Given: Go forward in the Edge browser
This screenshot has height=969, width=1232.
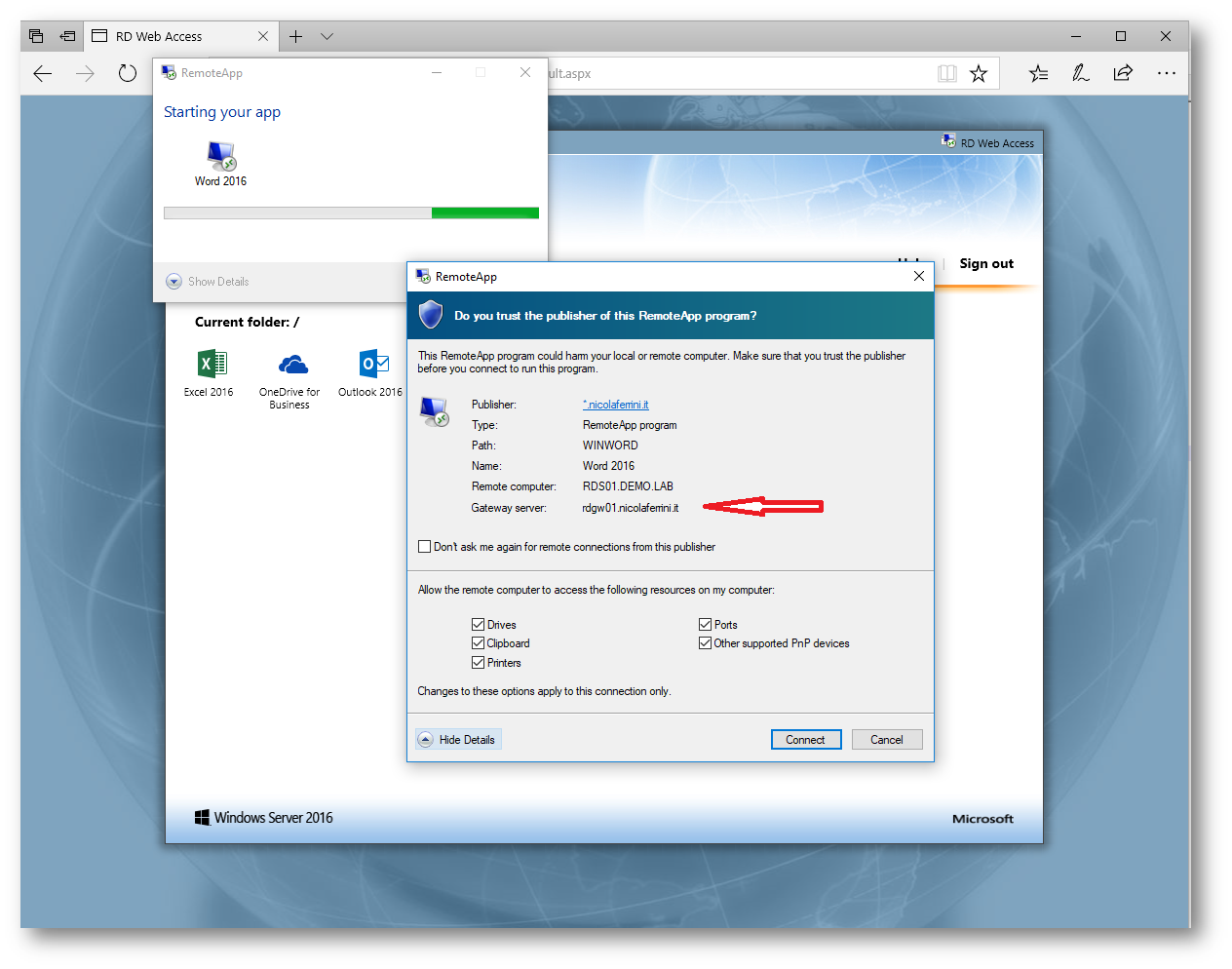Looking at the screenshot, I should (85, 73).
